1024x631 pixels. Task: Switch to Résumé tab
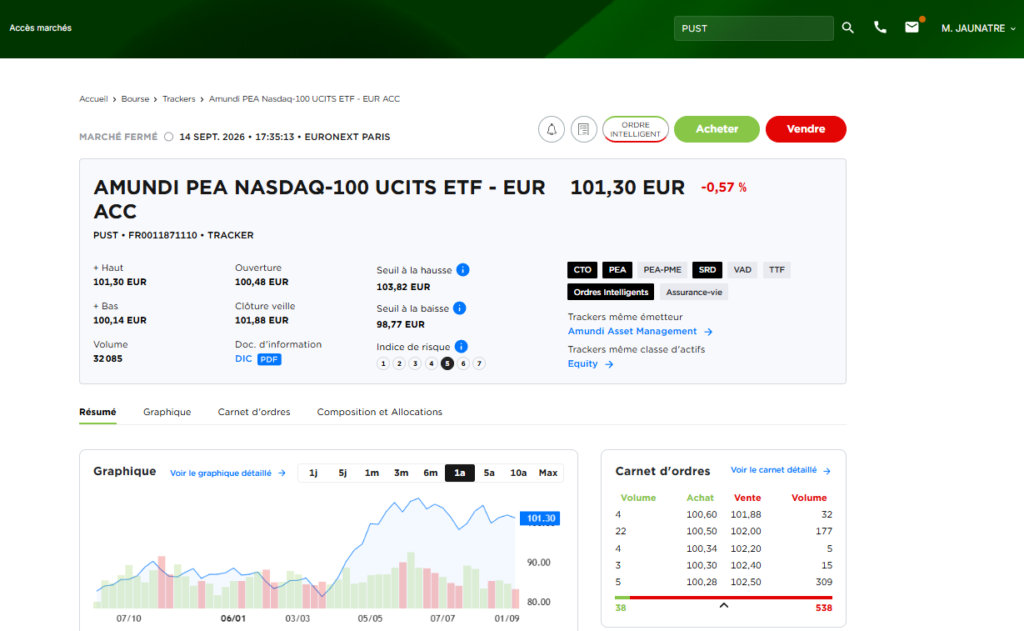coord(98,412)
